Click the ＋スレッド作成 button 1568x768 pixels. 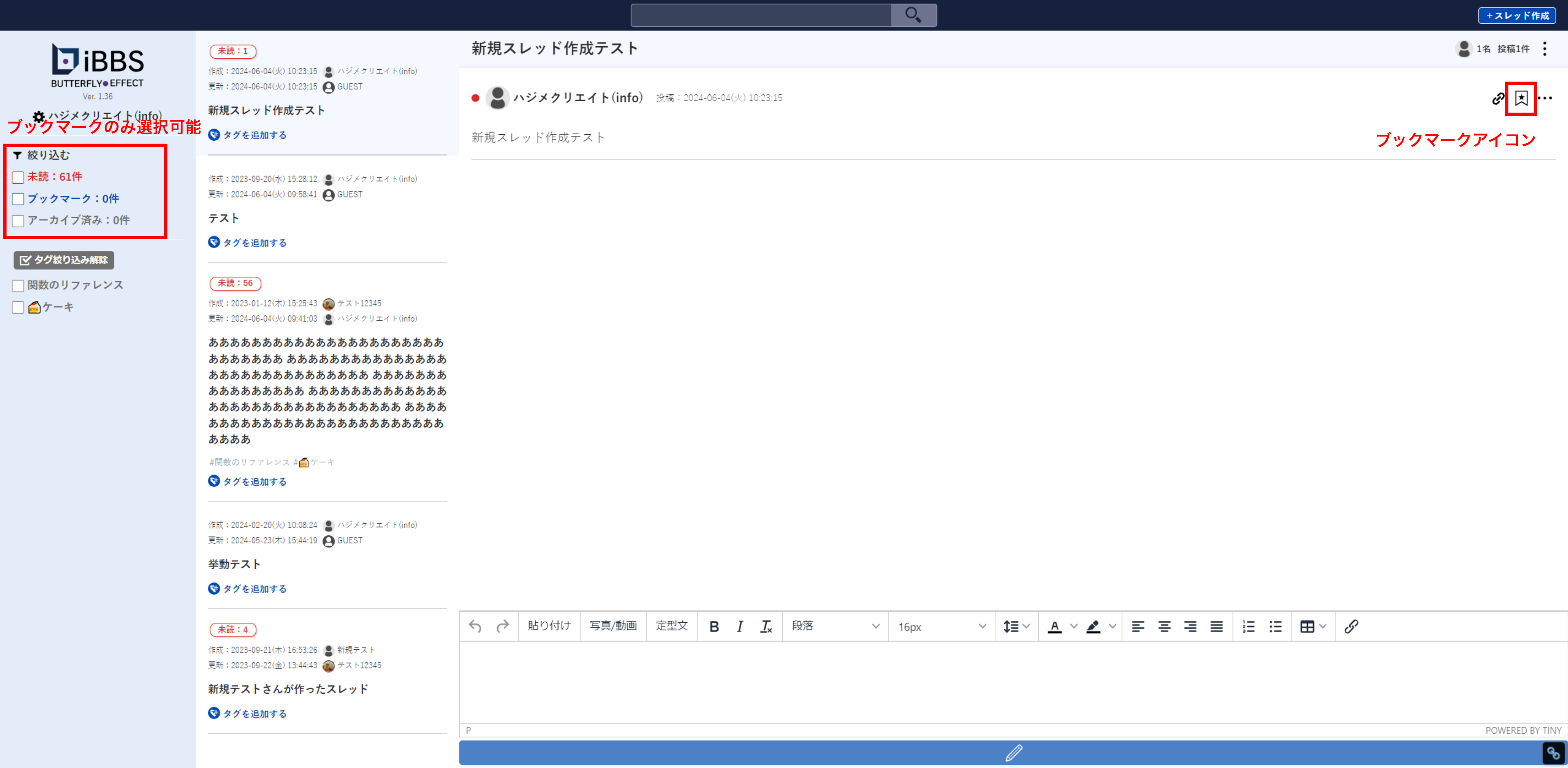pyautogui.click(x=1517, y=16)
